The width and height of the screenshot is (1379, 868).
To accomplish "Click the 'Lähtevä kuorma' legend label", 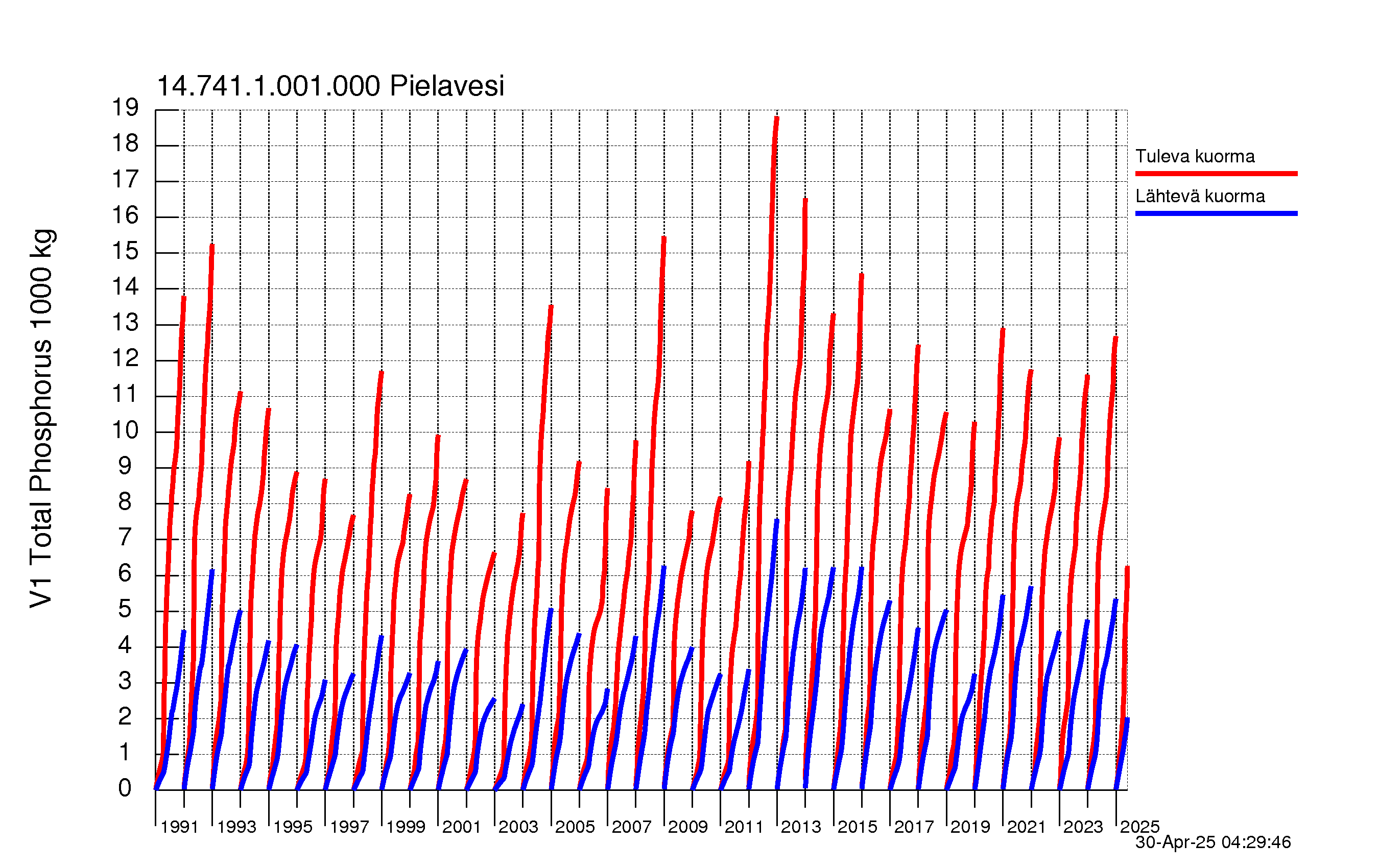I will point(1200,197).
